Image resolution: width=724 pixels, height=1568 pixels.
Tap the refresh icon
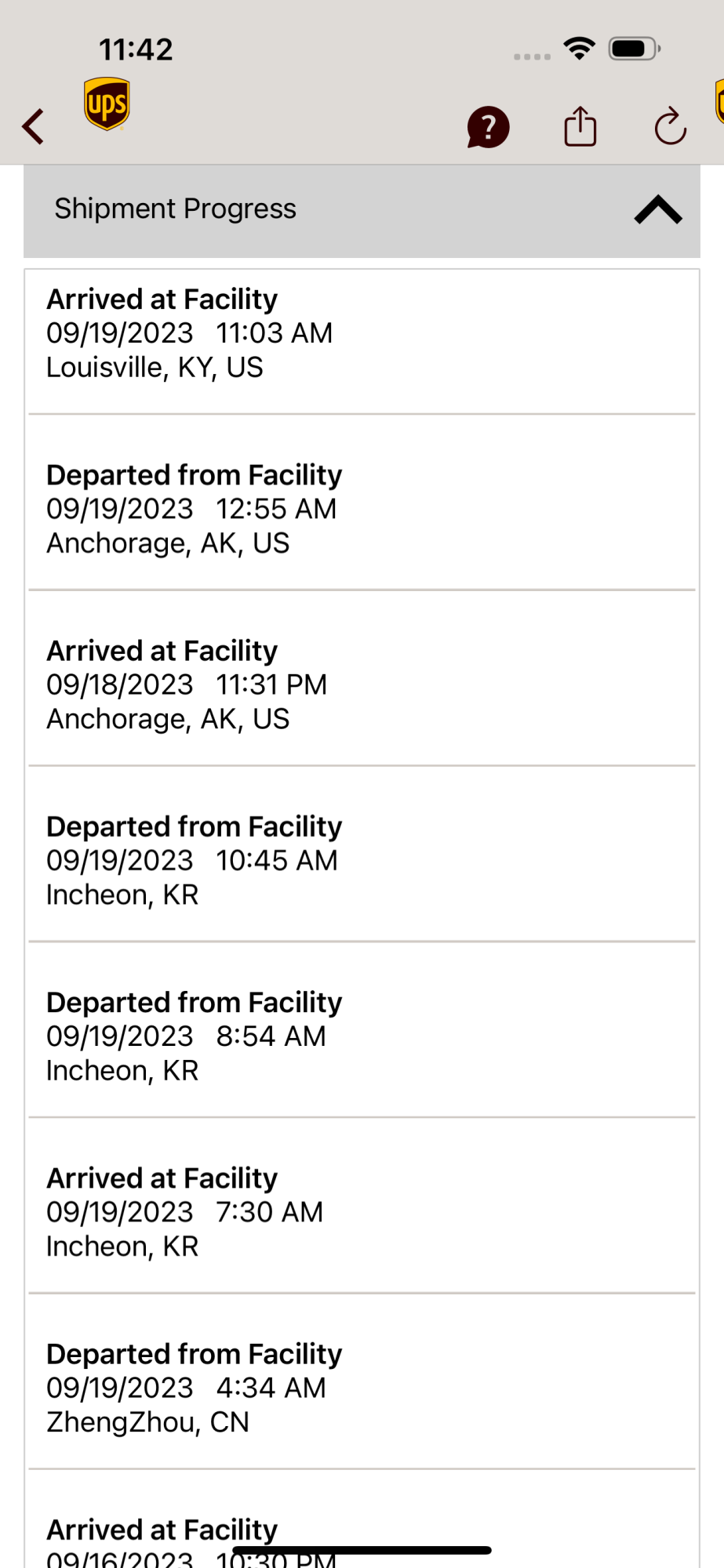tap(670, 127)
